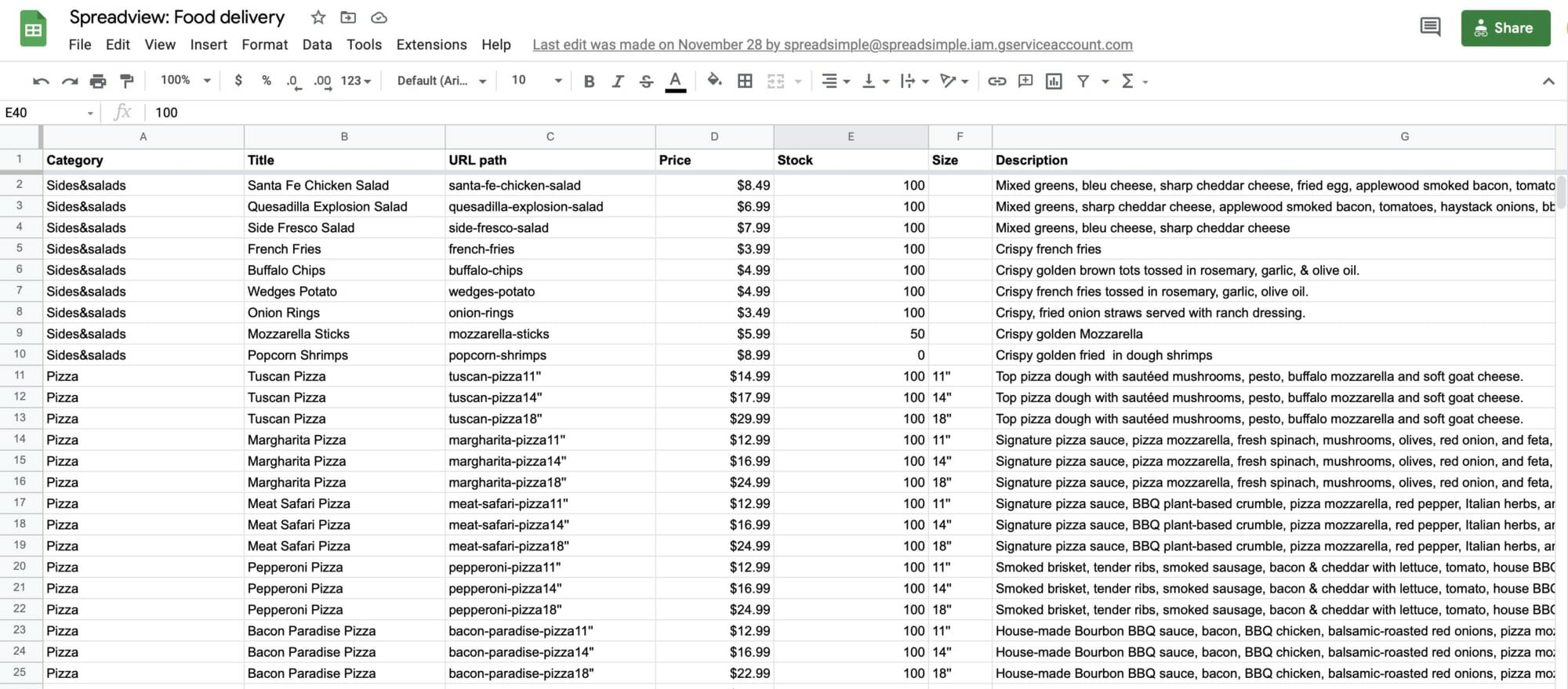Open the Extensions menu

tap(431, 45)
